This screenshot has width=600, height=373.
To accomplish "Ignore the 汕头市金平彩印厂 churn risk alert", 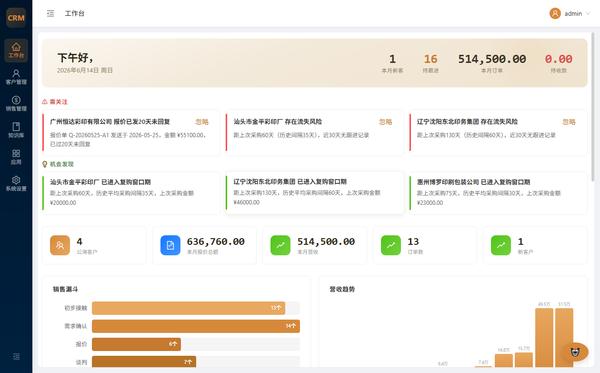I will point(385,122).
